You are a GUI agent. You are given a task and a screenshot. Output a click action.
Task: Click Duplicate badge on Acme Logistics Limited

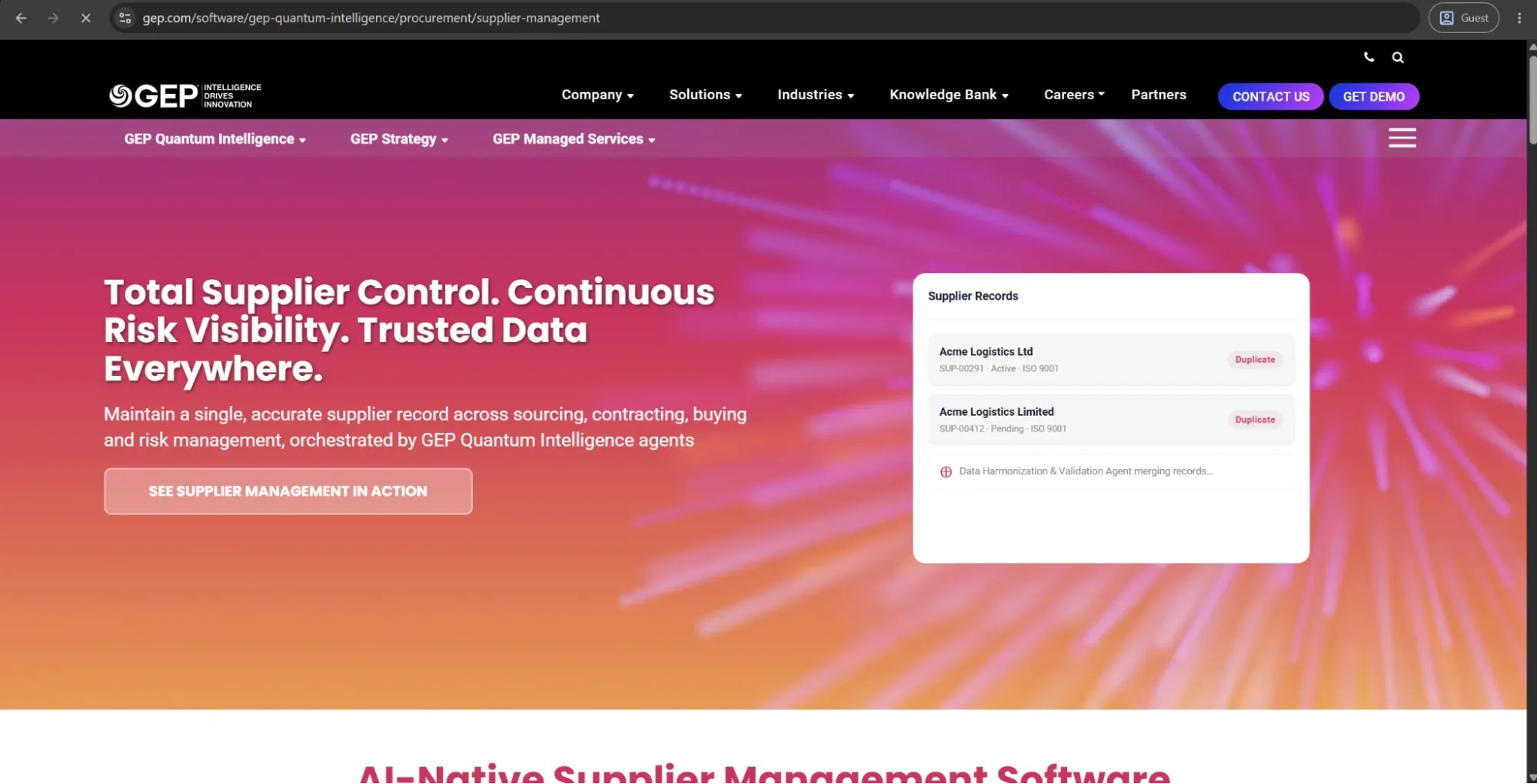pos(1255,420)
